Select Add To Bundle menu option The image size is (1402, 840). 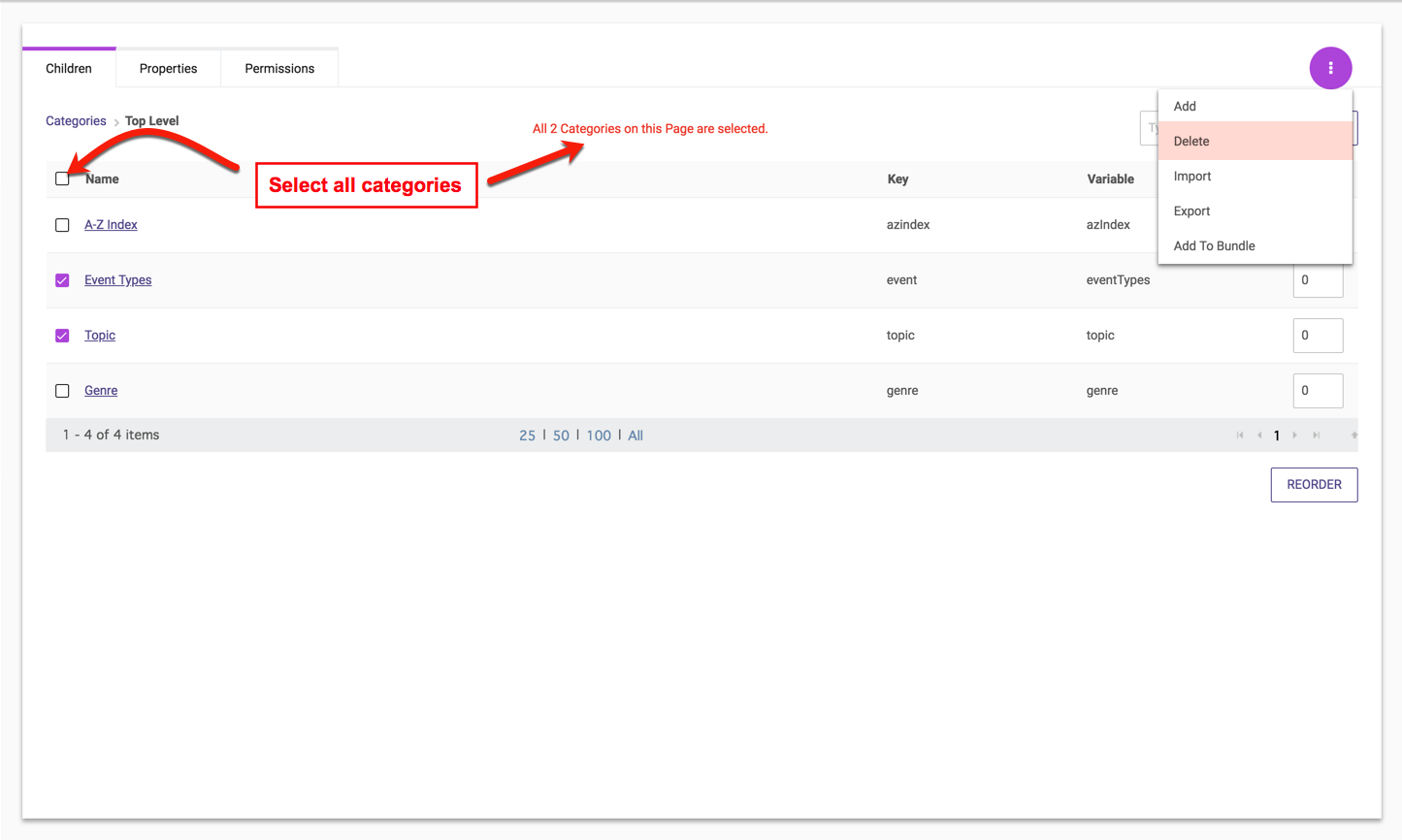[1214, 246]
